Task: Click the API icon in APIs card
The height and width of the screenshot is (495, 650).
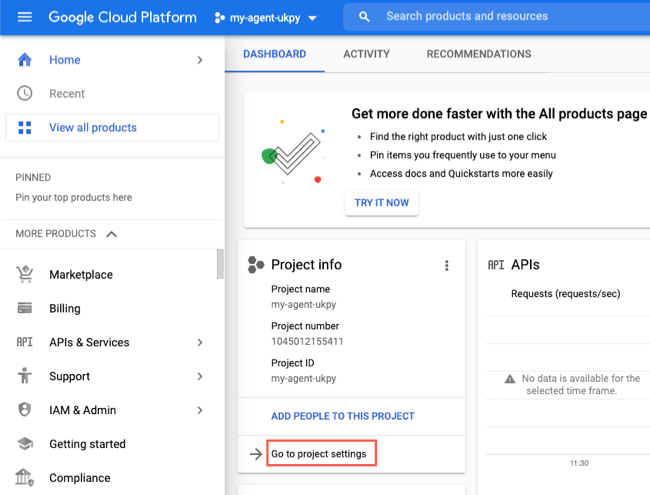Action: tap(496, 265)
